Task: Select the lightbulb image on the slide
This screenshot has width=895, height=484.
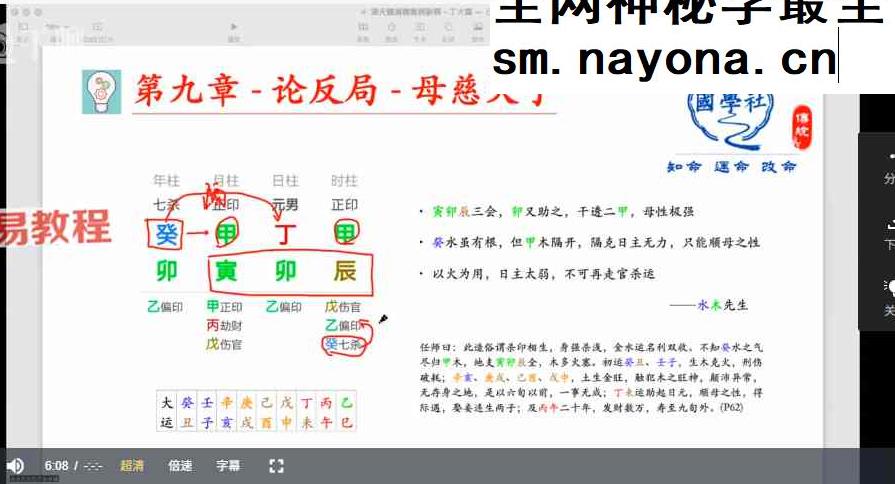Action: (102, 92)
